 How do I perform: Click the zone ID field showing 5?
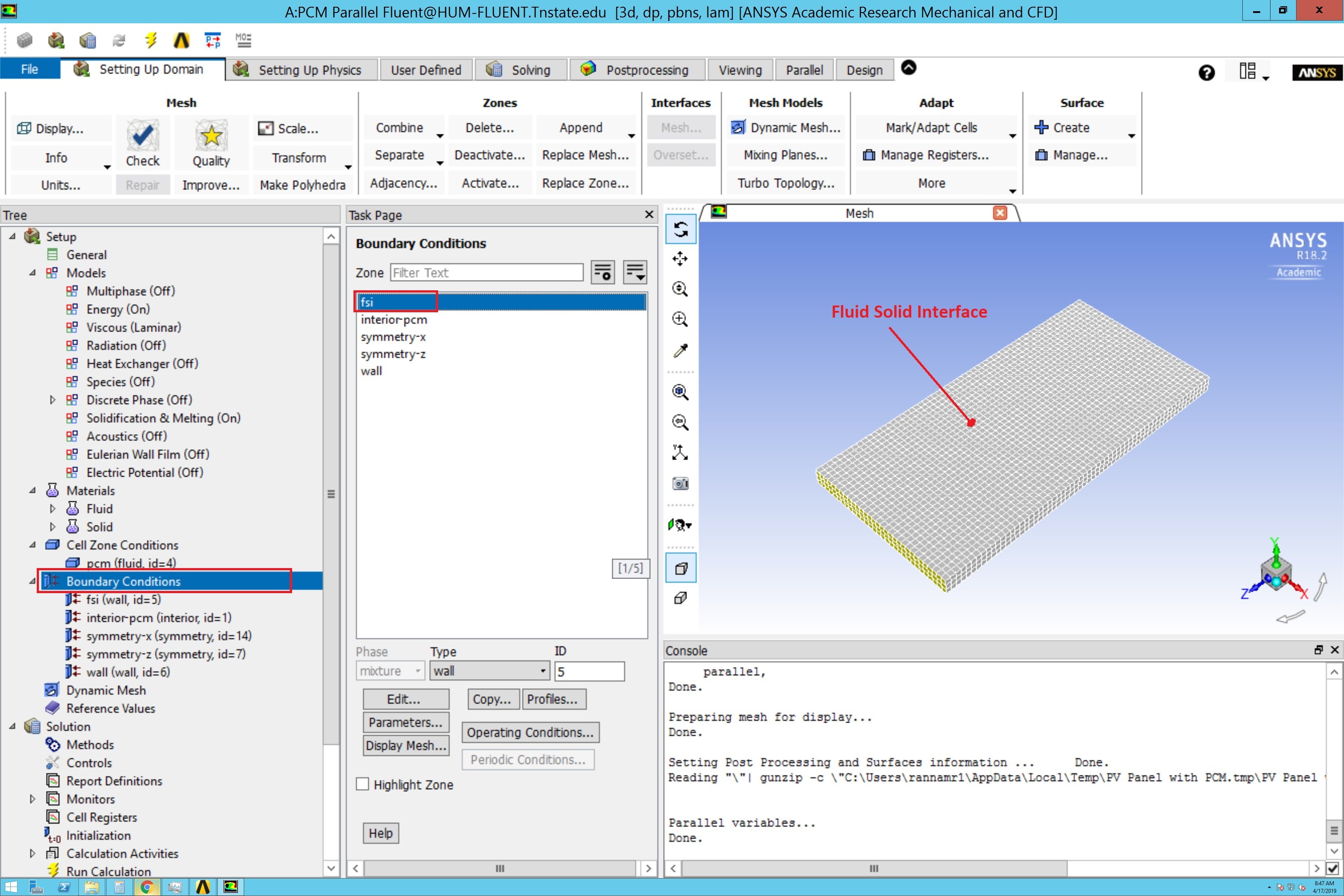tap(589, 671)
